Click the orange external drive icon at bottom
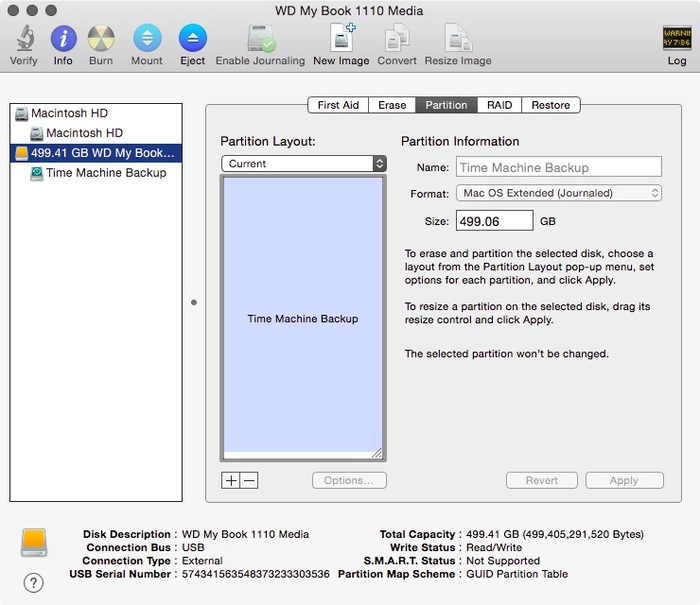 (34, 542)
